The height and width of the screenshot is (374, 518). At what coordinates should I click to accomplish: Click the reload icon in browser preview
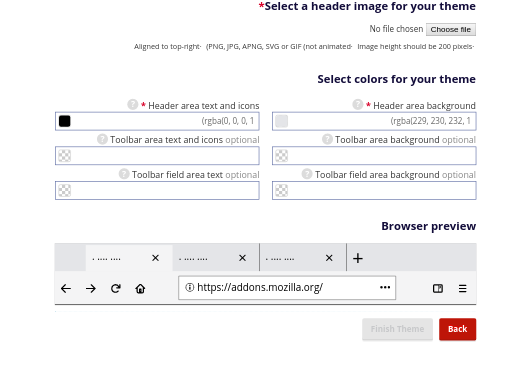pos(116,288)
